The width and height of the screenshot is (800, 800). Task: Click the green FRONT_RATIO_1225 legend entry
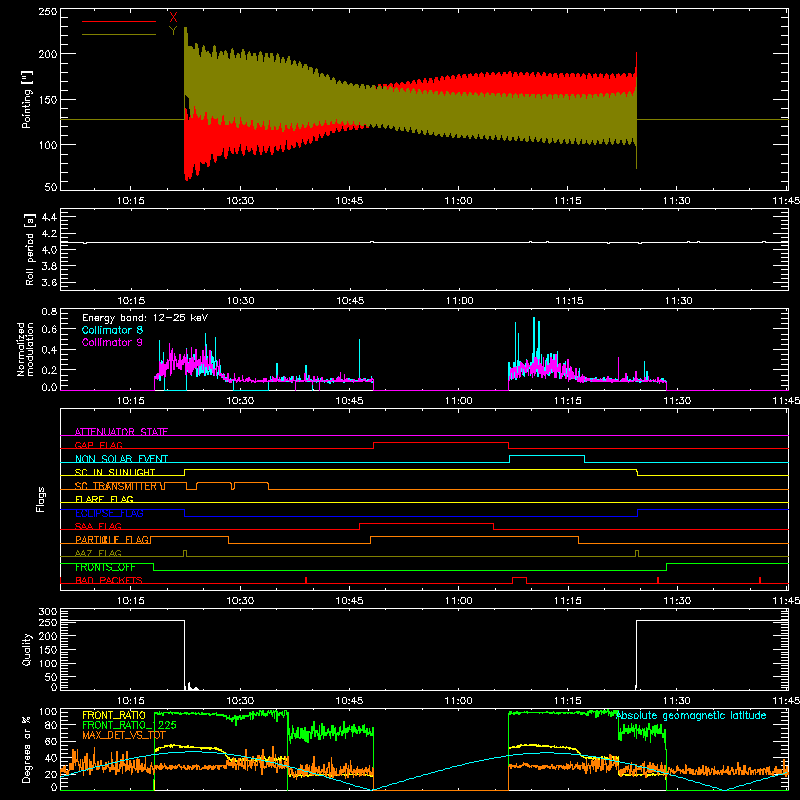[129, 725]
